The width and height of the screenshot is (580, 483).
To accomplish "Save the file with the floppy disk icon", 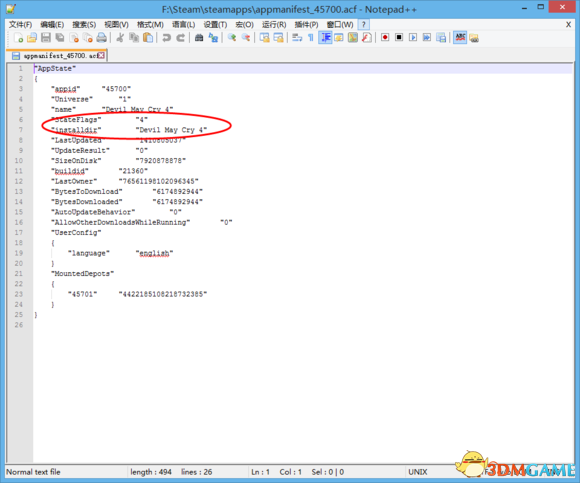I will 46,38.
